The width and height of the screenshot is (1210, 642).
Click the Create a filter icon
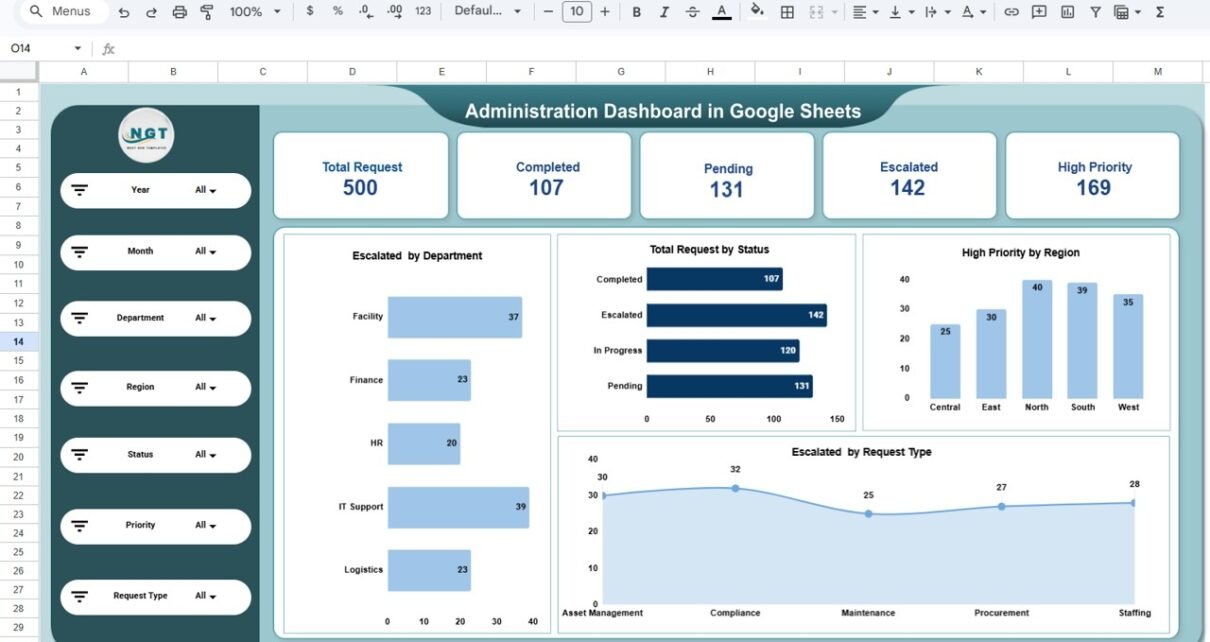[x=1095, y=12]
